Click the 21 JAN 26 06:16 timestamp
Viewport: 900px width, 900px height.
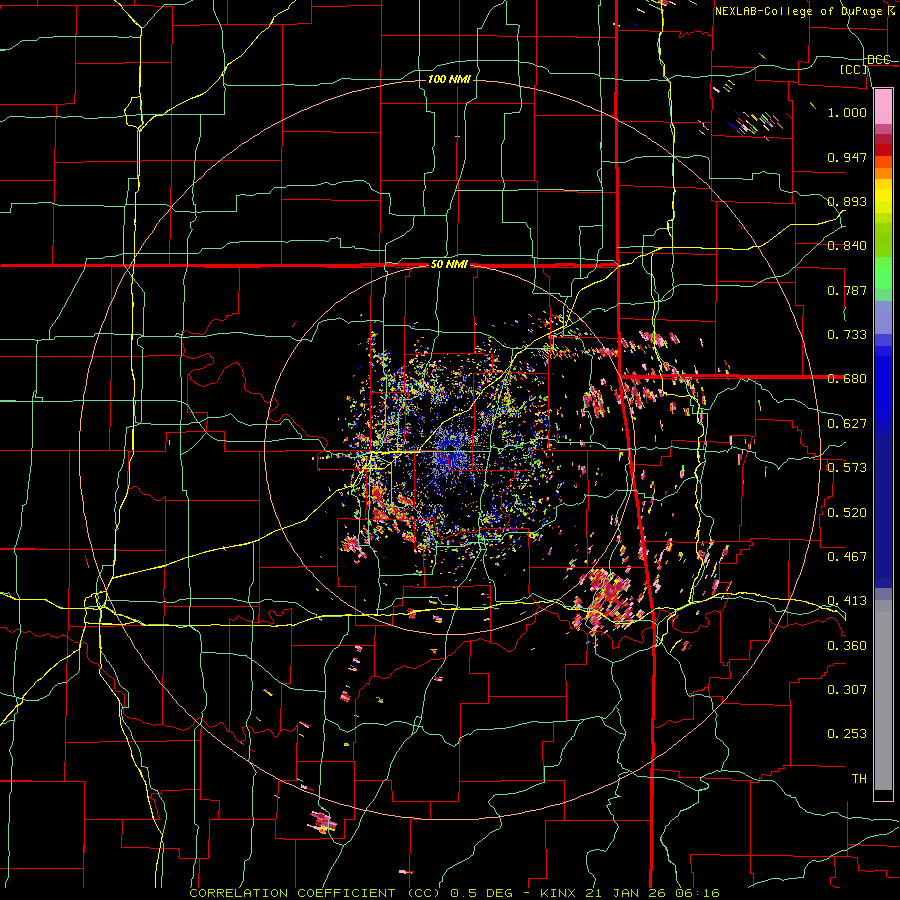(x=653, y=893)
